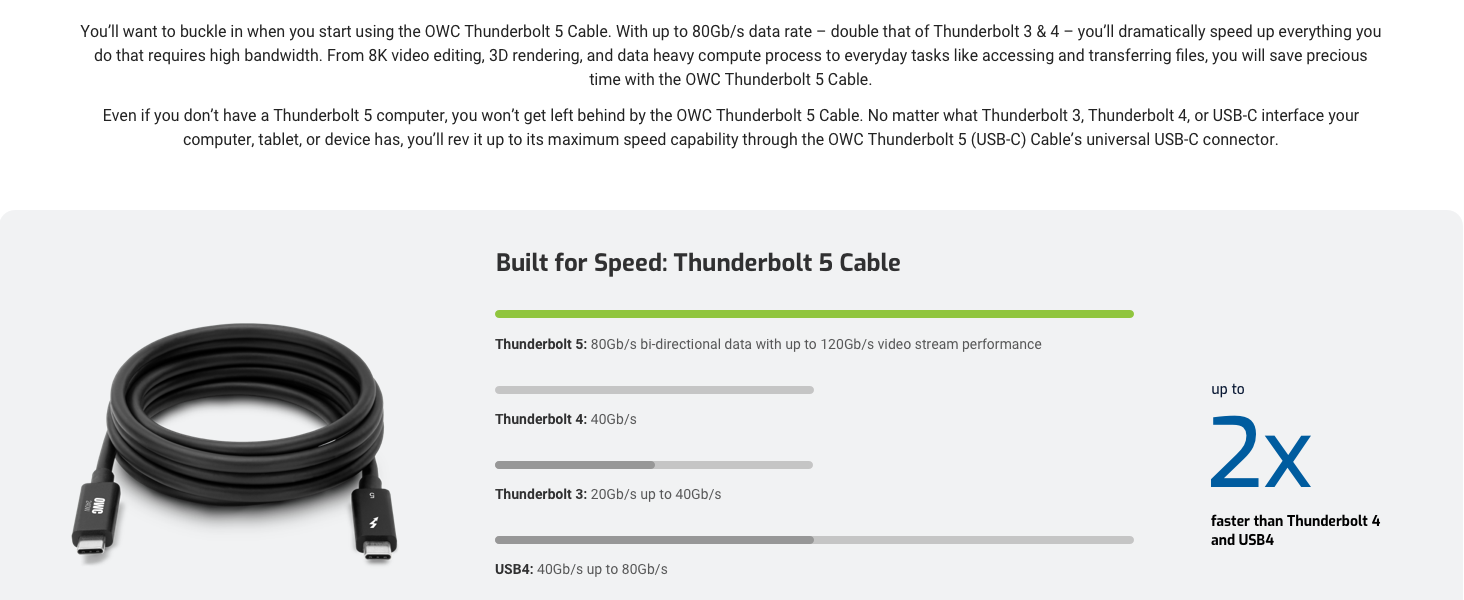Click the "Built for Speed: Thunderbolt 5 Cable" heading
The width and height of the screenshot is (1464, 600).
[x=698, y=263]
